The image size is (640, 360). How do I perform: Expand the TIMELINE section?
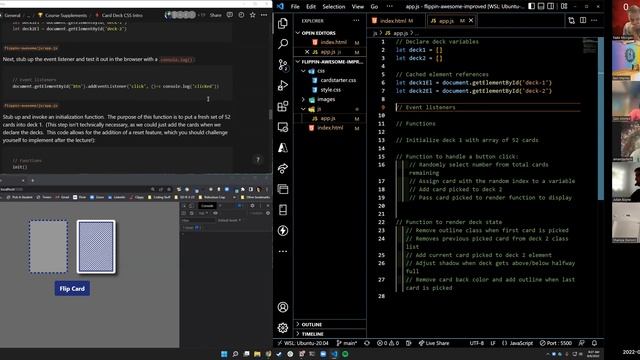(x=330, y=334)
